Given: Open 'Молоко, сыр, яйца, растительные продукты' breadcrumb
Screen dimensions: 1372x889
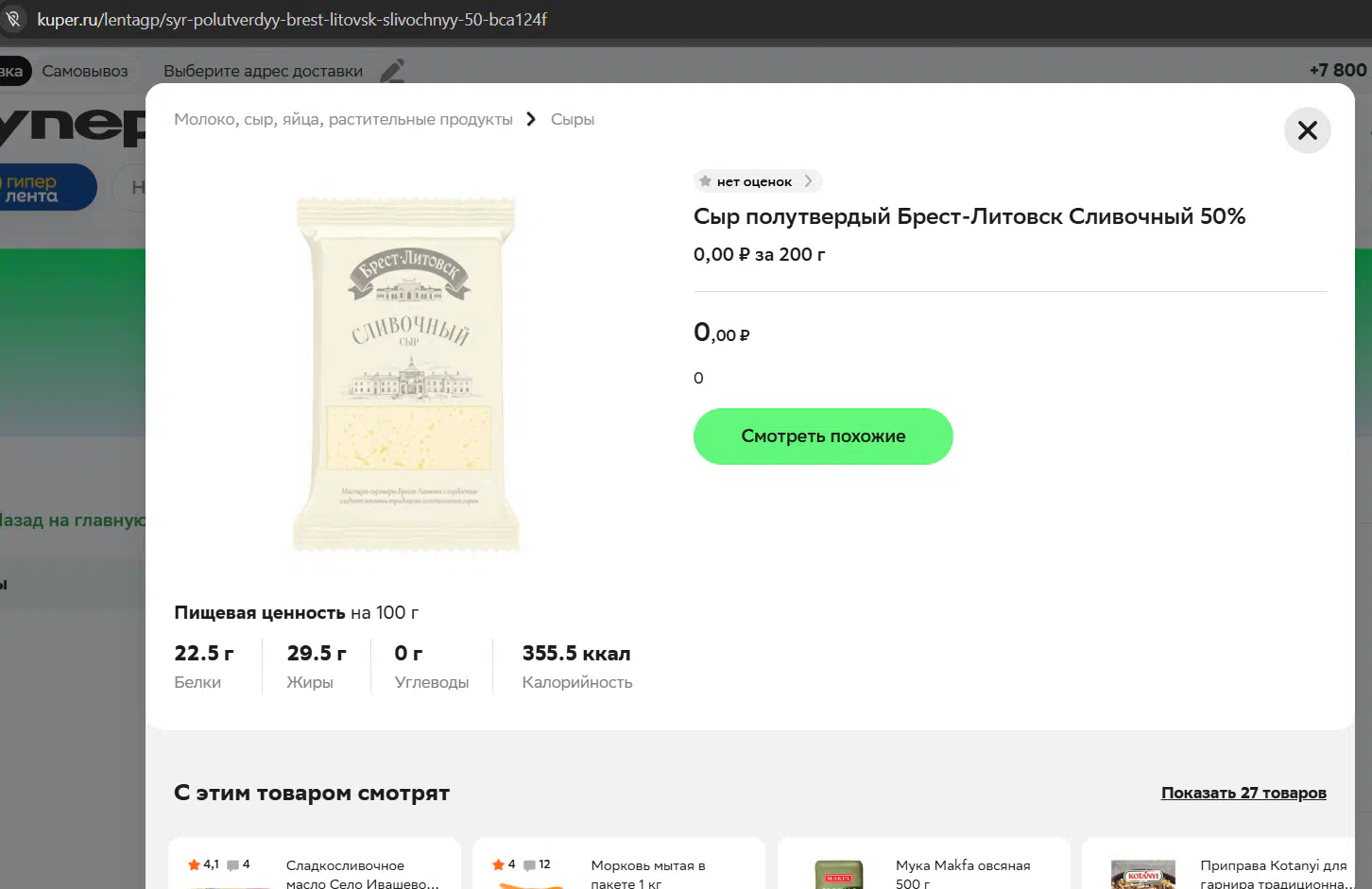Looking at the screenshot, I should click(343, 119).
